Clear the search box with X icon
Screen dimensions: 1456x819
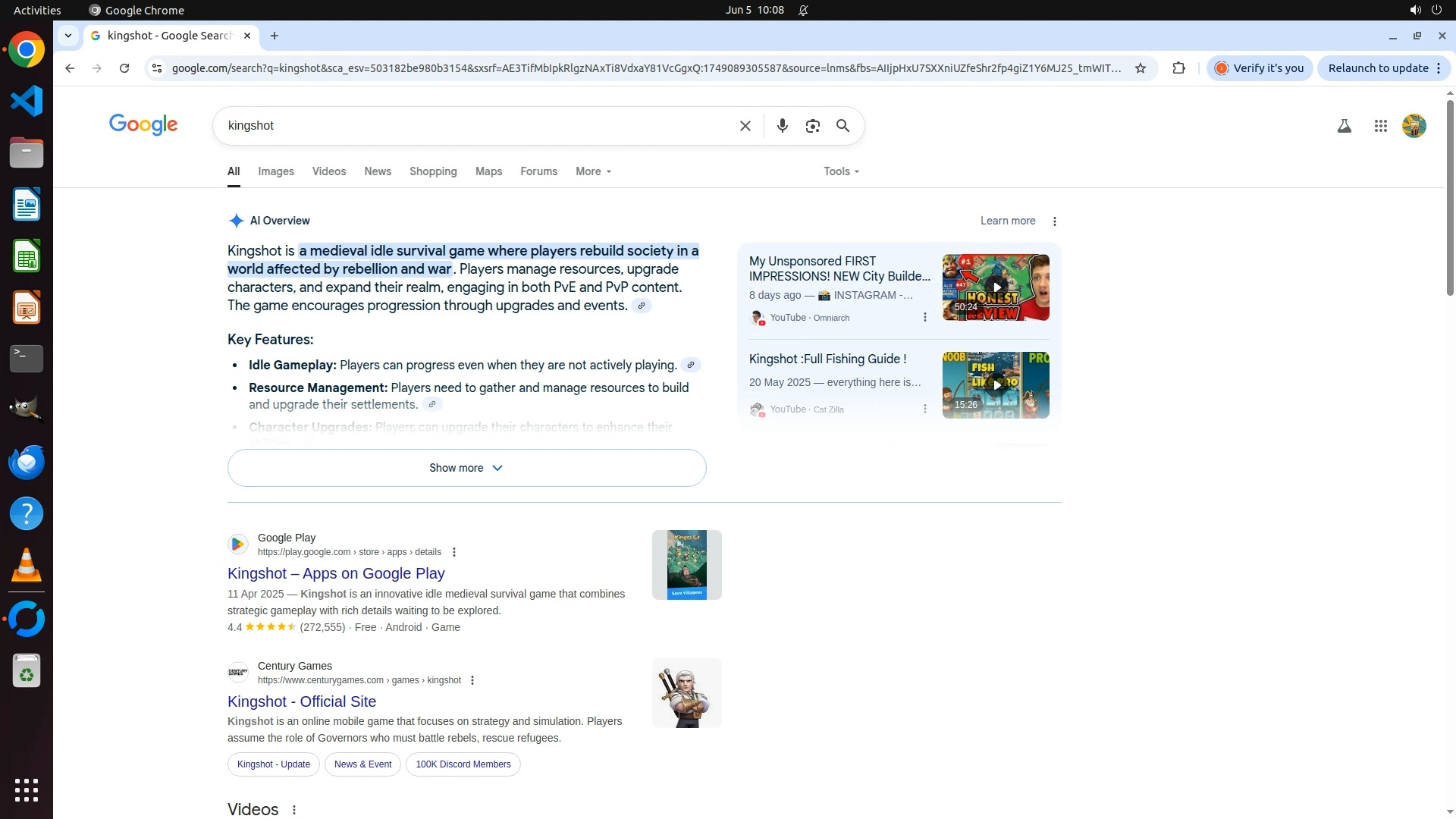tap(745, 126)
